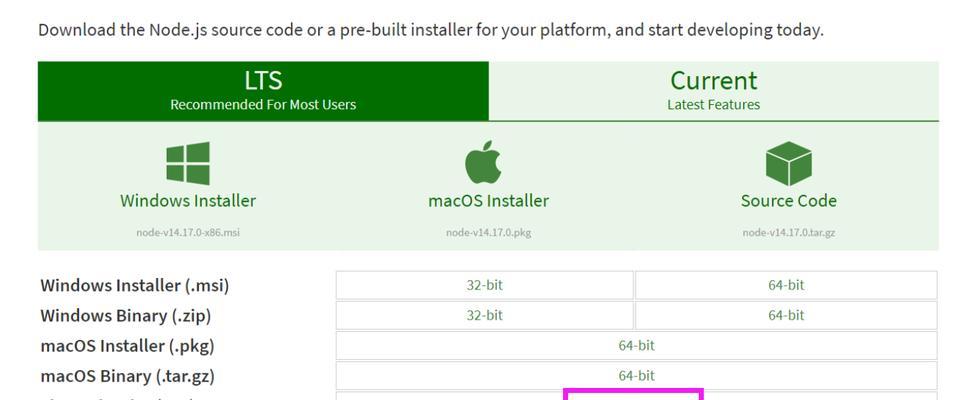Viewport: 976px width, 400px height.
Task: Download 64-bit macOS Binary (.tar.gz)
Action: pyautogui.click(x=637, y=376)
